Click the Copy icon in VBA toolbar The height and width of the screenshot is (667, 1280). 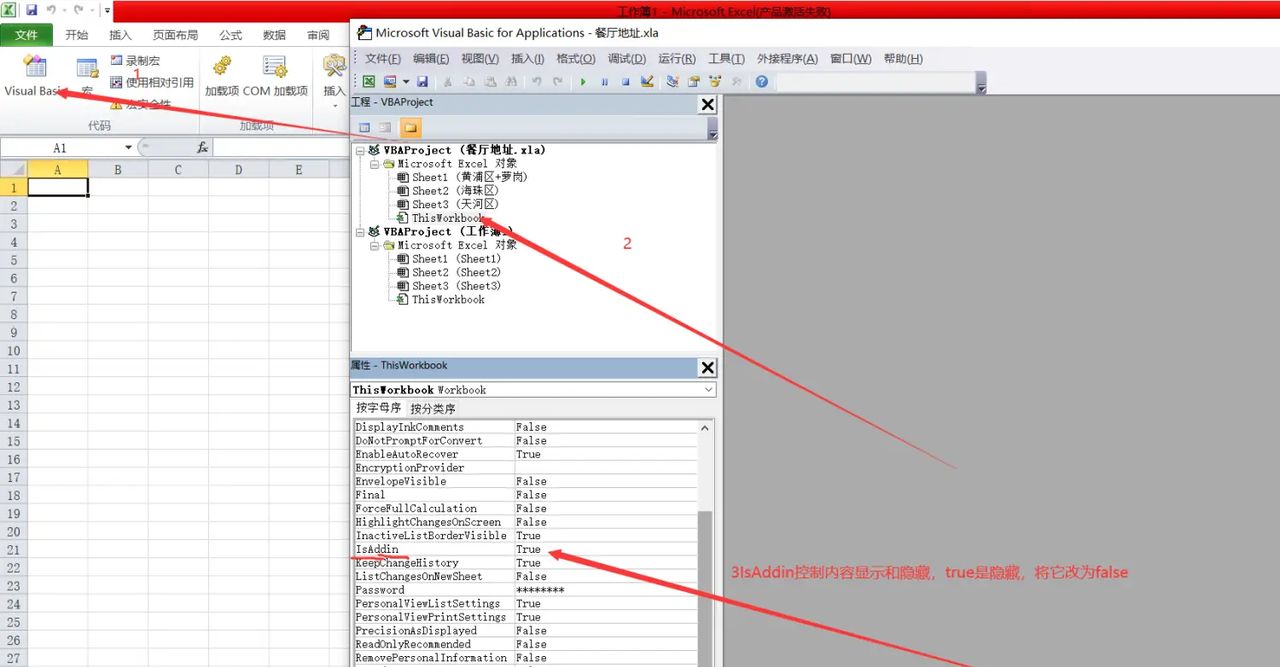469,82
